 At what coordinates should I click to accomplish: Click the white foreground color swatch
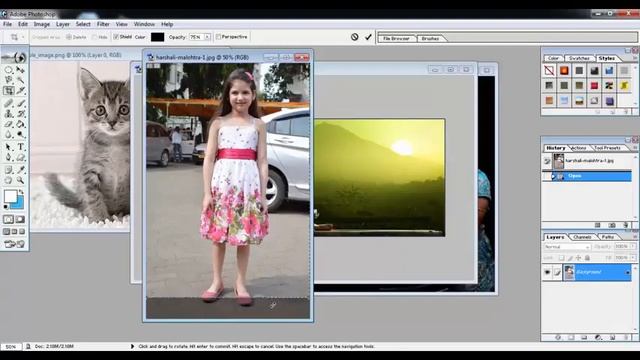10,196
